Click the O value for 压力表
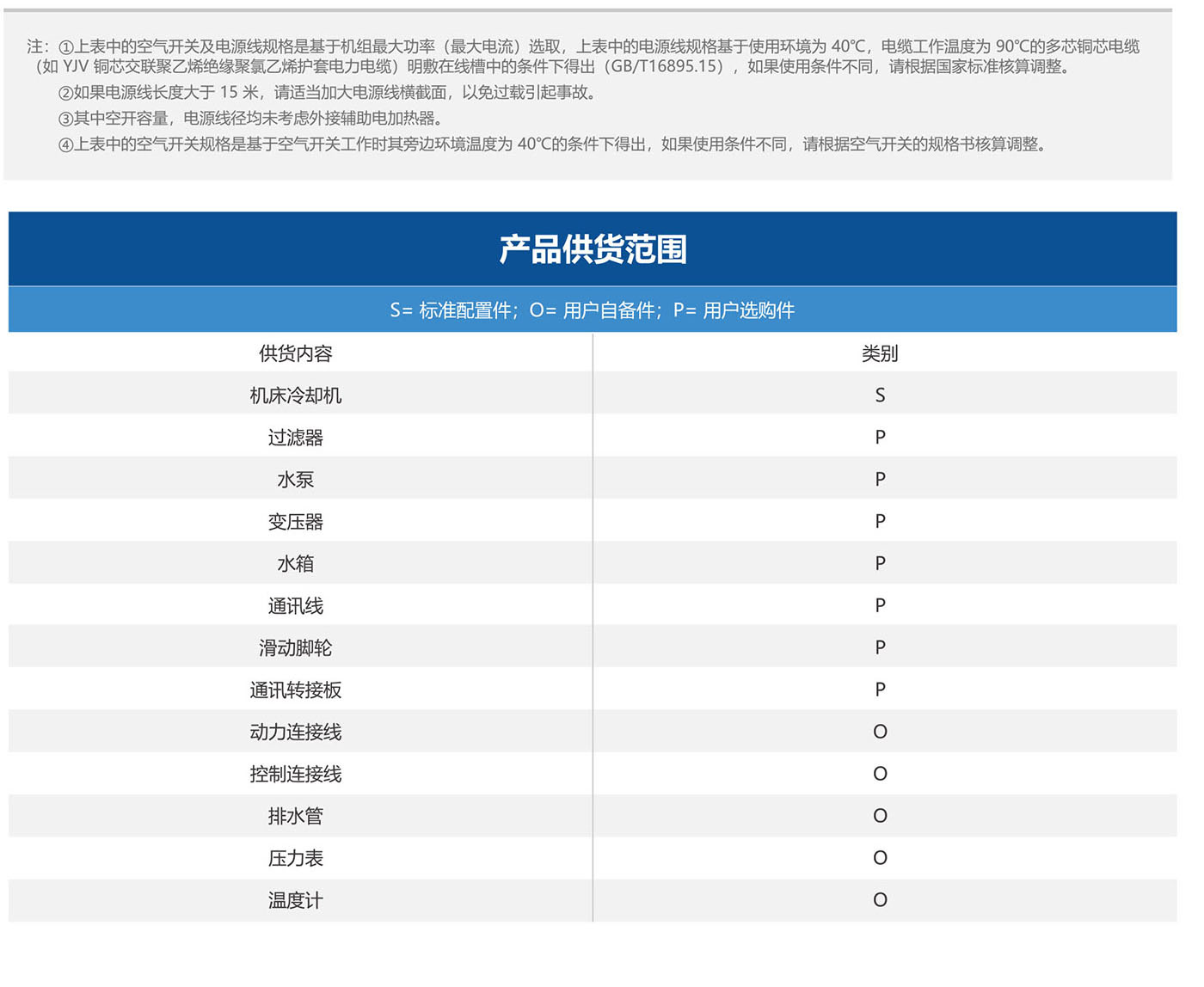This screenshot has height=987, width=1204. [x=880, y=858]
